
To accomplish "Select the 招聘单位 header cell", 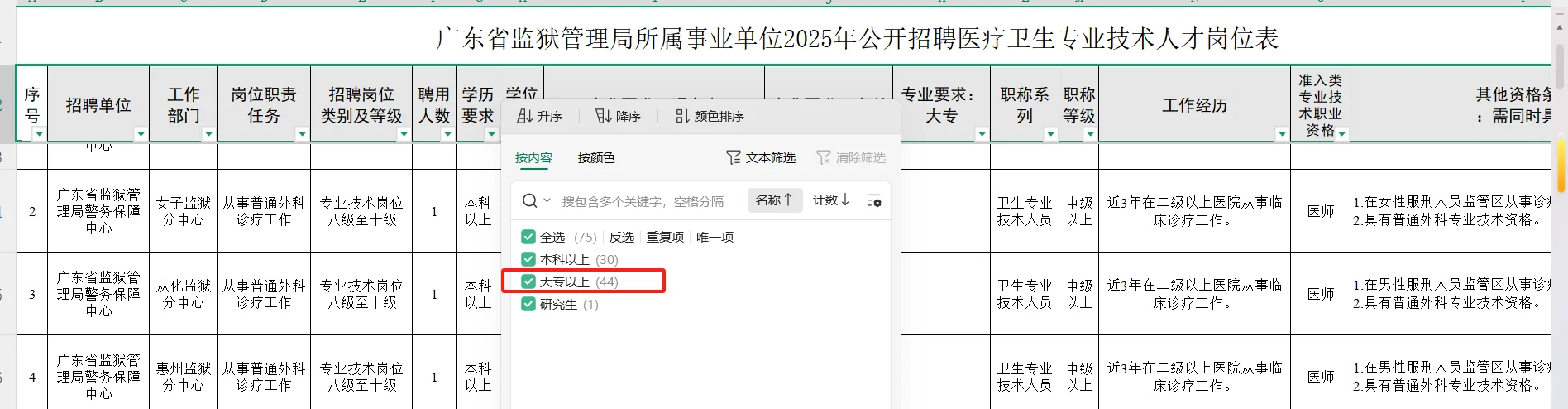I will click(98, 104).
